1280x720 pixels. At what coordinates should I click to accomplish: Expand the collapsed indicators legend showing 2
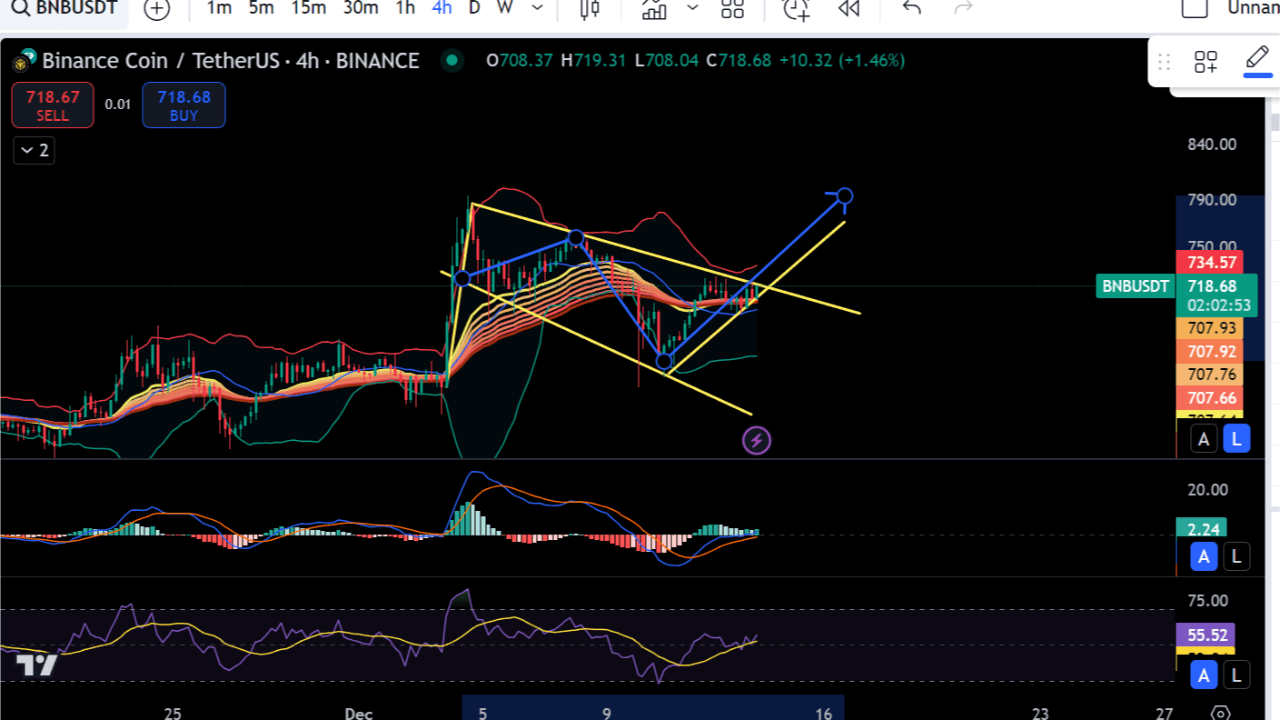tap(34, 150)
